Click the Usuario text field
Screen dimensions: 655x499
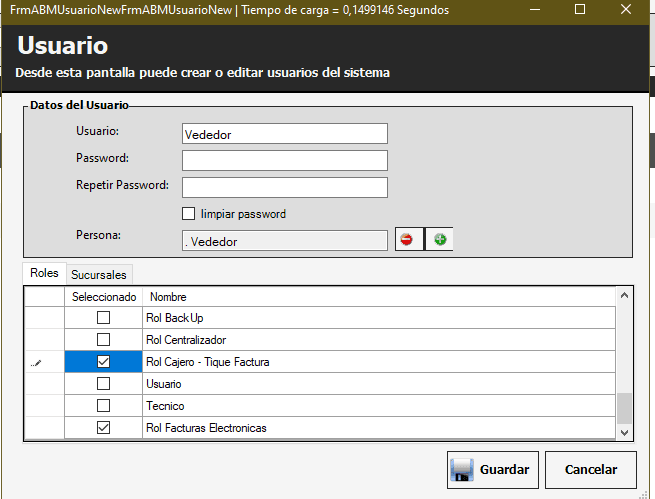click(285, 134)
